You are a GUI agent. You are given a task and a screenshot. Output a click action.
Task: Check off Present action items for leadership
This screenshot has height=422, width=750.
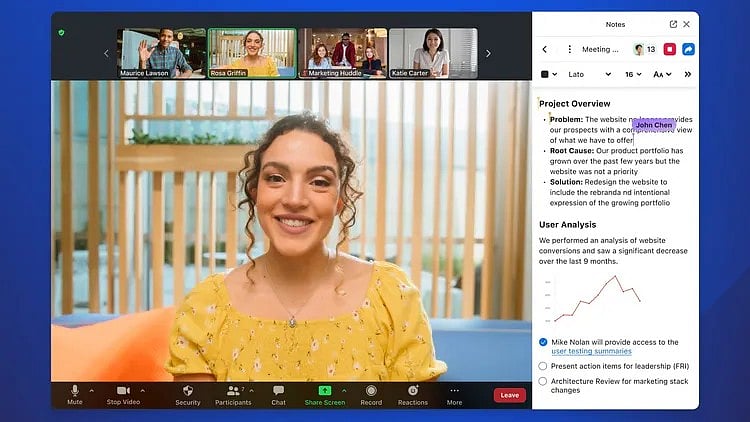[543, 366]
